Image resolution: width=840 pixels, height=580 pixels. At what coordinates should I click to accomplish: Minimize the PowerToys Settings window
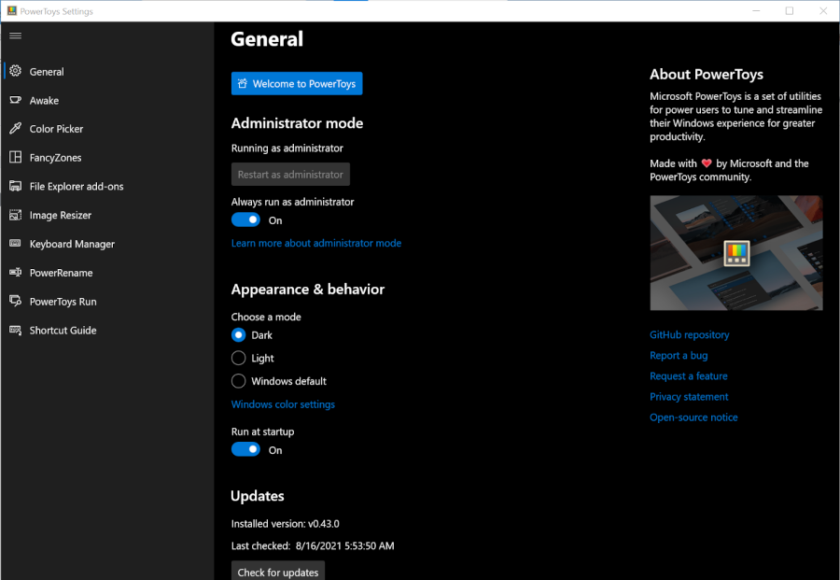click(x=756, y=11)
